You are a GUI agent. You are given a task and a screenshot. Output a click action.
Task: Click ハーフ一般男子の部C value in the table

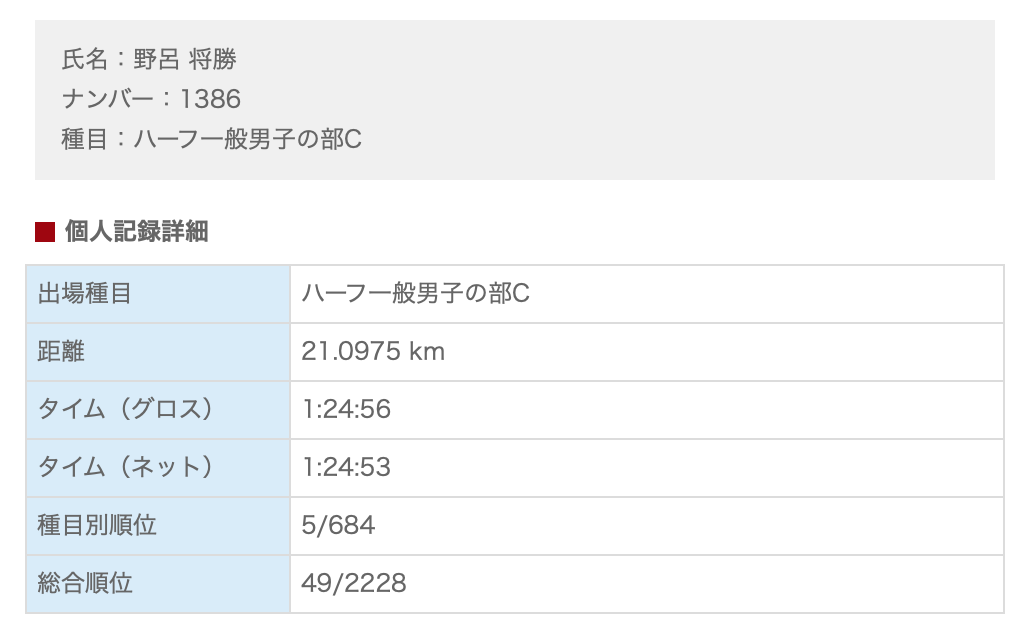tap(415, 294)
